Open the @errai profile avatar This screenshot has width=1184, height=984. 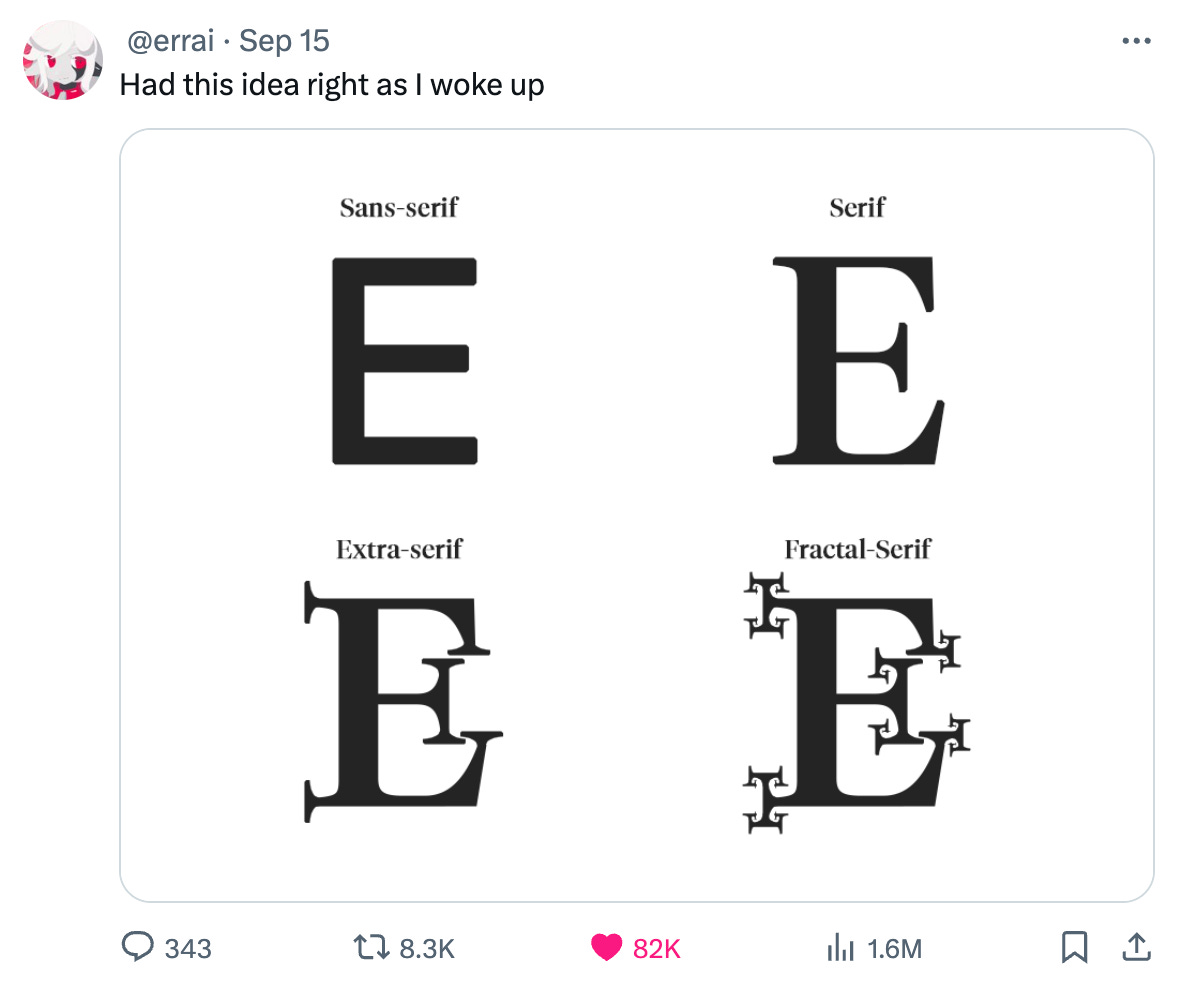click(x=63, y=60)
